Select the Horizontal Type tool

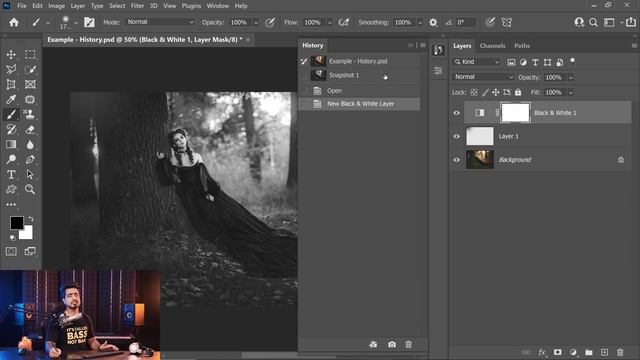[x=11, y=174]
